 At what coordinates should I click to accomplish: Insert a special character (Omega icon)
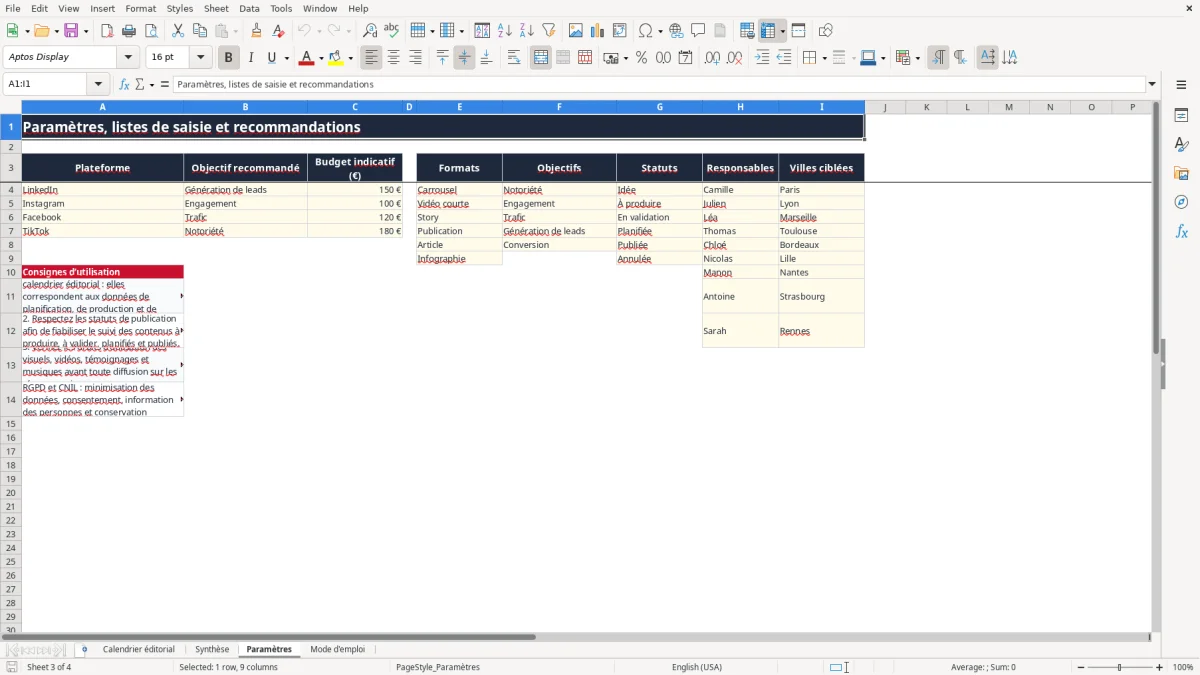[x=645, y=31]
